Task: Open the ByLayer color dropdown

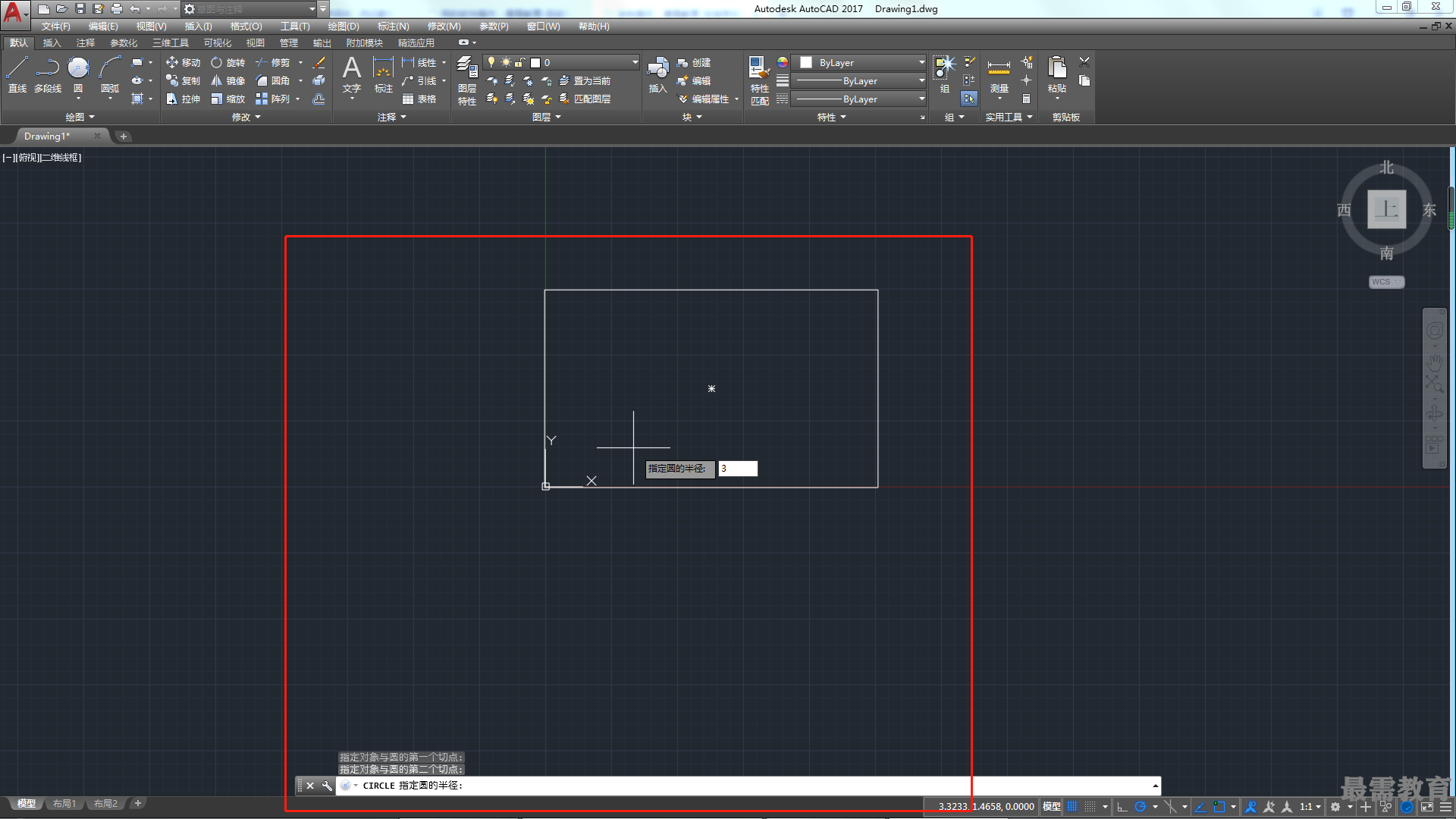Action: coord(859,62)
